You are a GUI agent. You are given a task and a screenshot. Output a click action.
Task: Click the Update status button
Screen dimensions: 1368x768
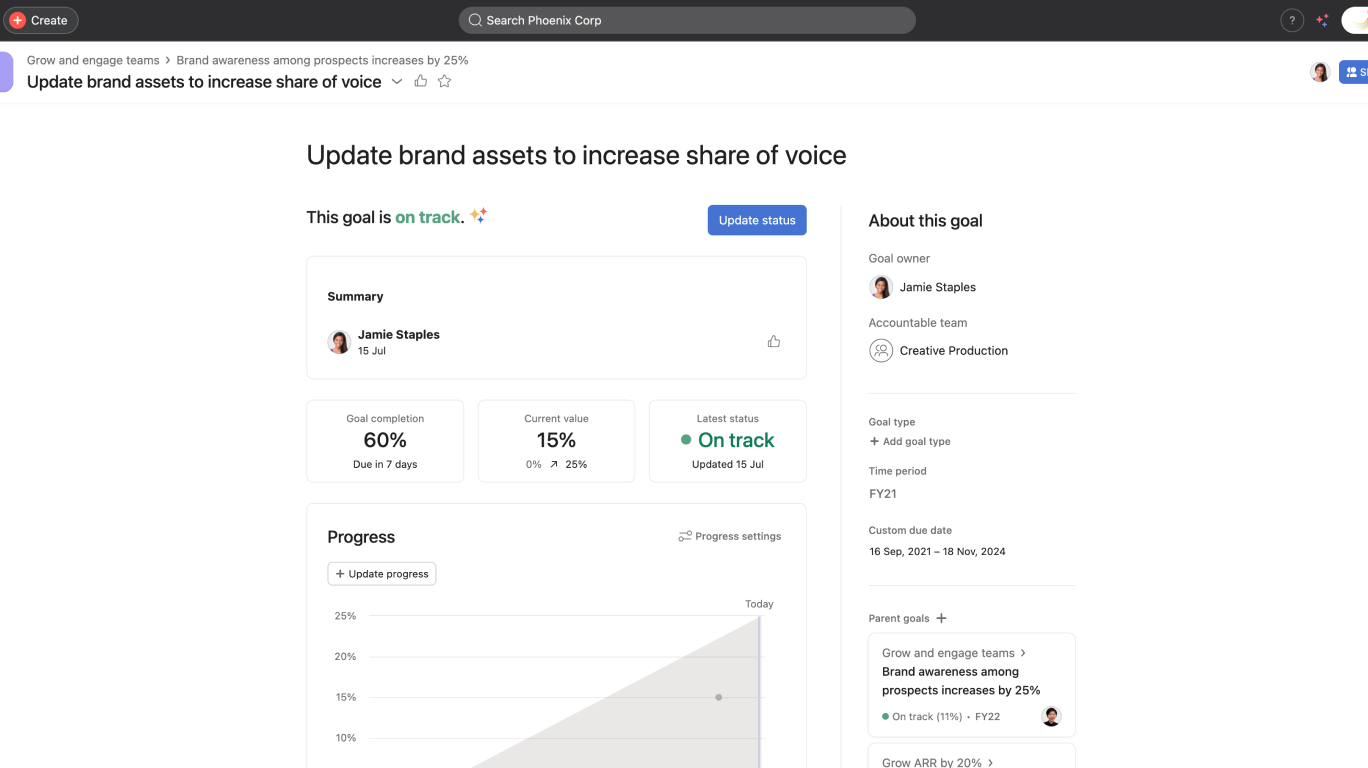pos(757,220)
